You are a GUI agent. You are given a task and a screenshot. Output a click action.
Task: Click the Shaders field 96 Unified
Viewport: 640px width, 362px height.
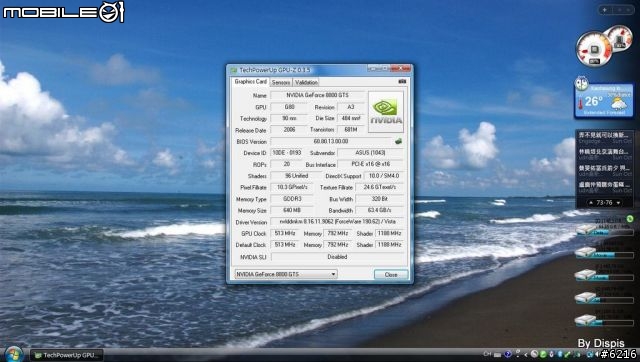pyautogui.click(x=296, y=176)
